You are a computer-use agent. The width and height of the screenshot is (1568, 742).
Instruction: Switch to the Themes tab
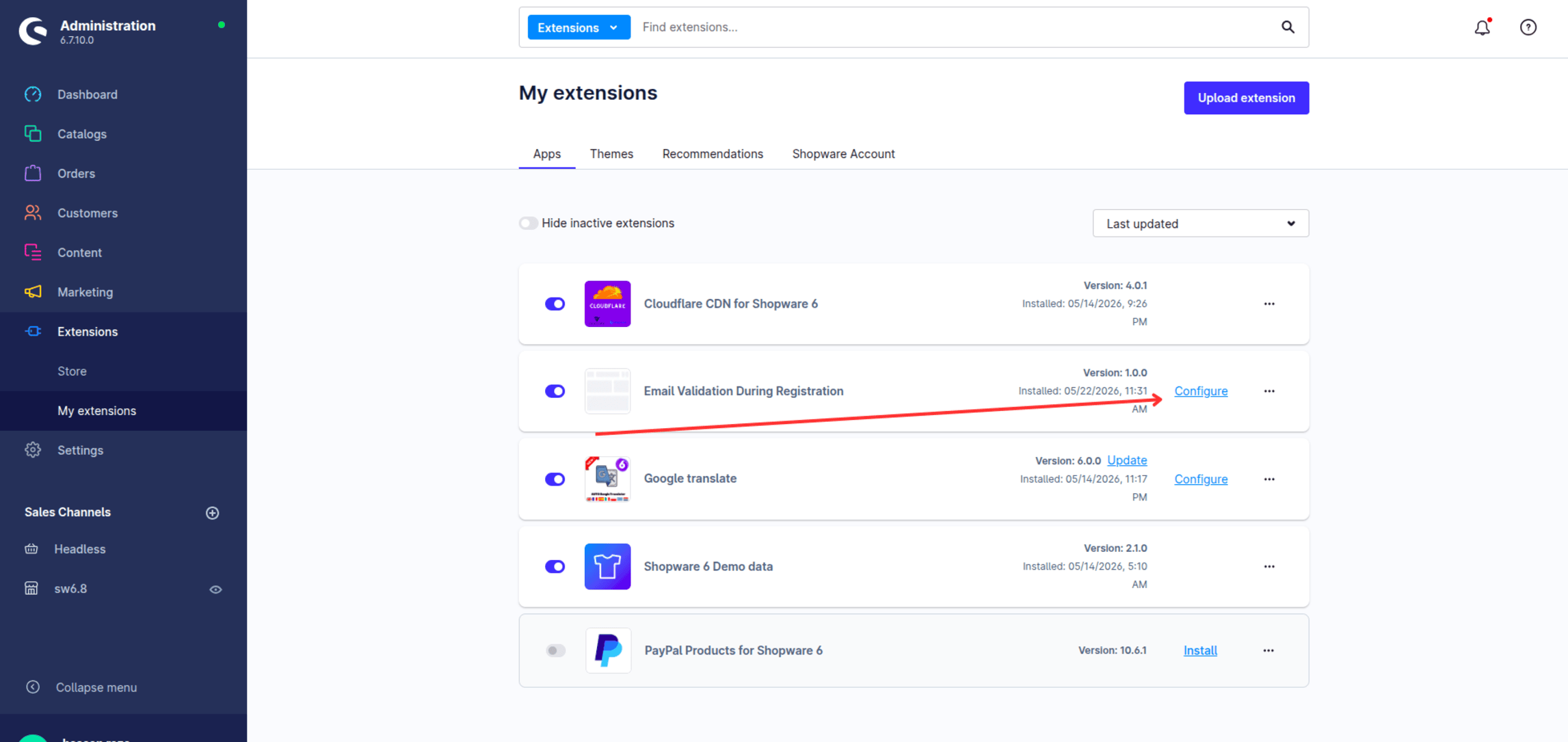(611, 154)
